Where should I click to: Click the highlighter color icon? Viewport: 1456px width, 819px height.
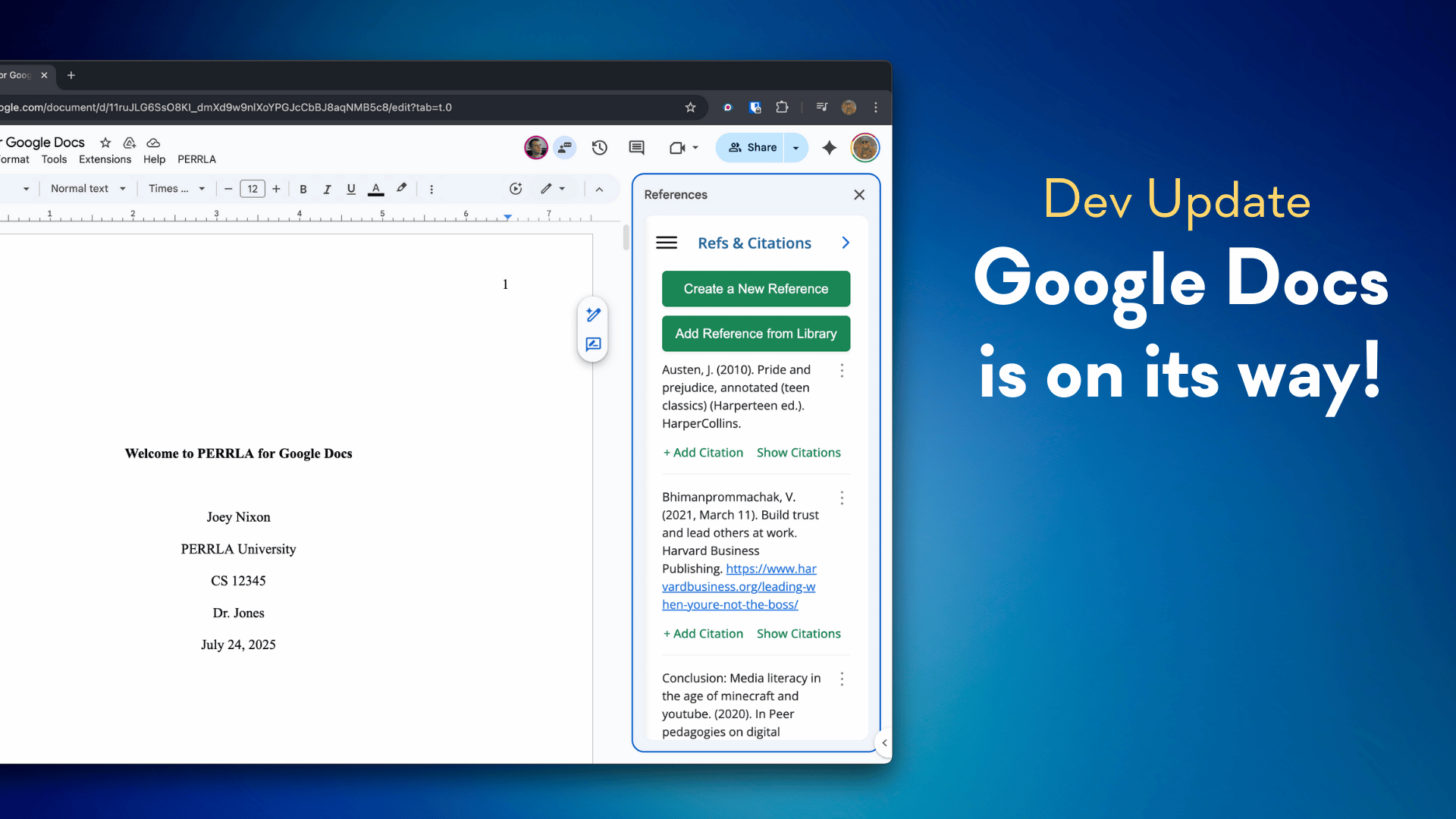pyautogui.click(x=401, y=189)
